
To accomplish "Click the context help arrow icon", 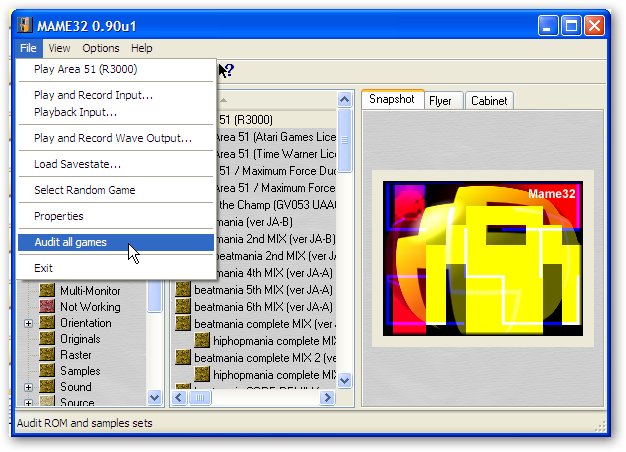I will (226, 70).
